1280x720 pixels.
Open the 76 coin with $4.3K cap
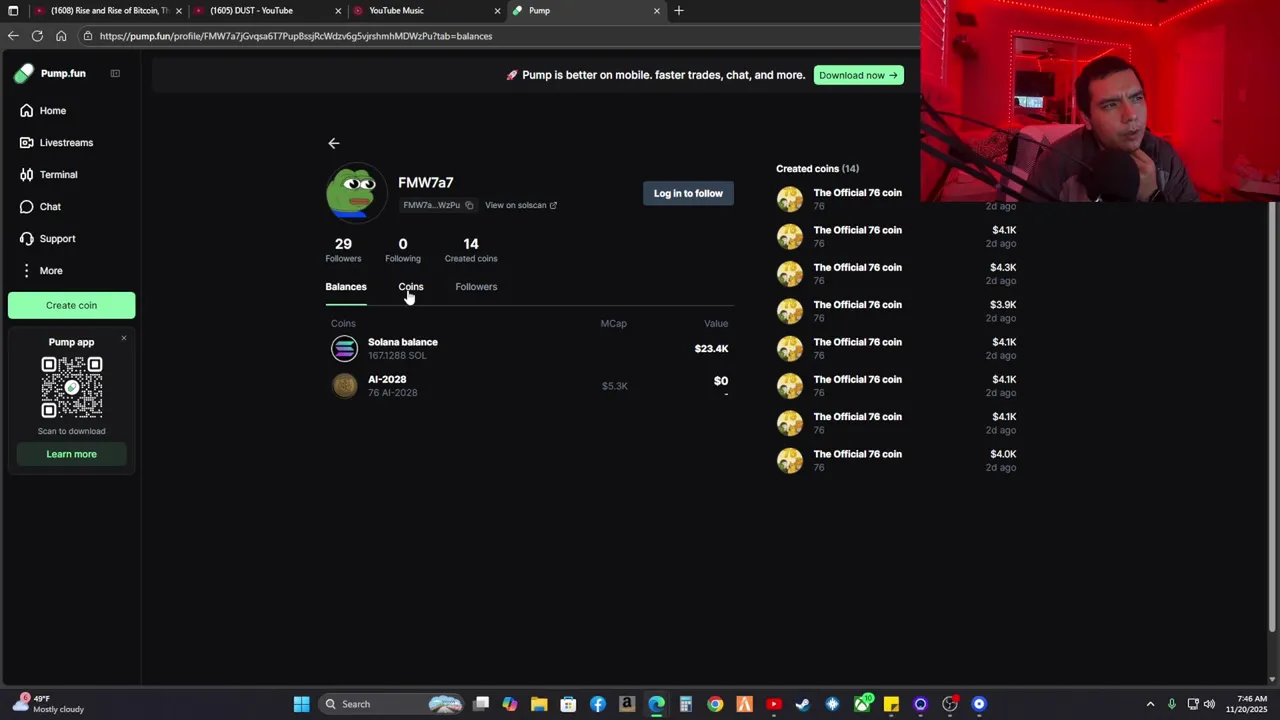[x=896, y=274]
